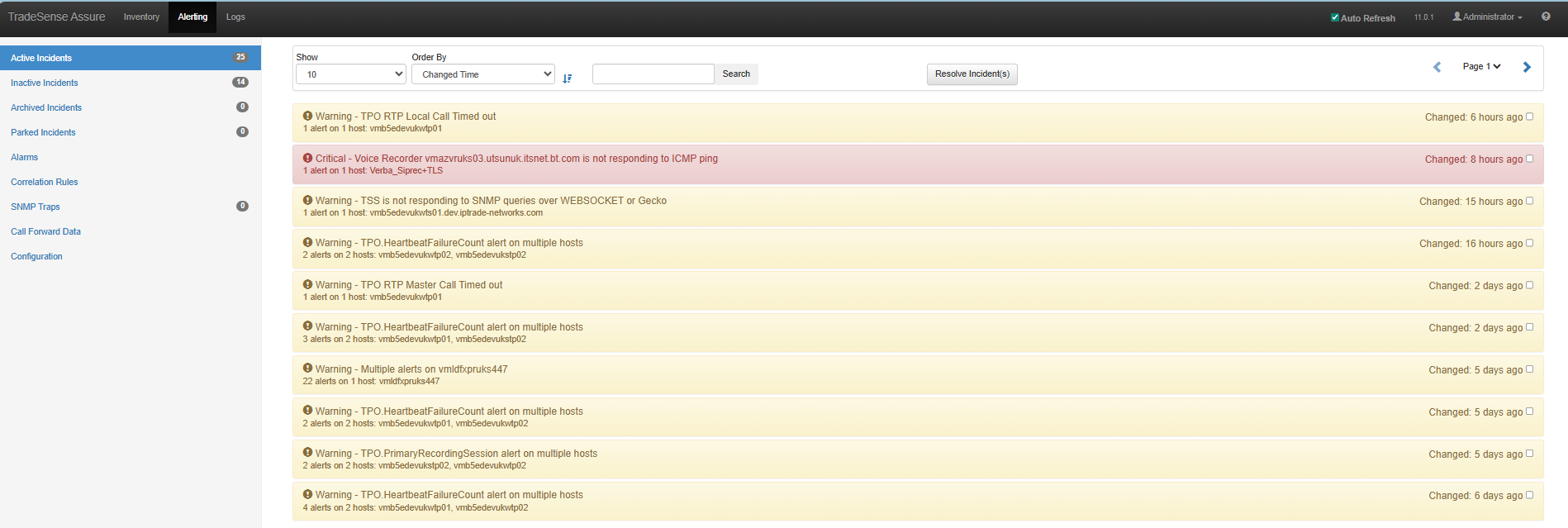Select checkbox for PrimaryRecordingSession incident

coord(1529,454)
